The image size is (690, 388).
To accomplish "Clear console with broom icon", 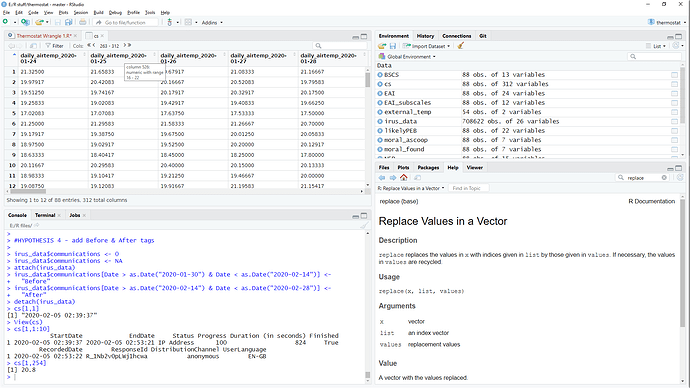I will point(363,226).
